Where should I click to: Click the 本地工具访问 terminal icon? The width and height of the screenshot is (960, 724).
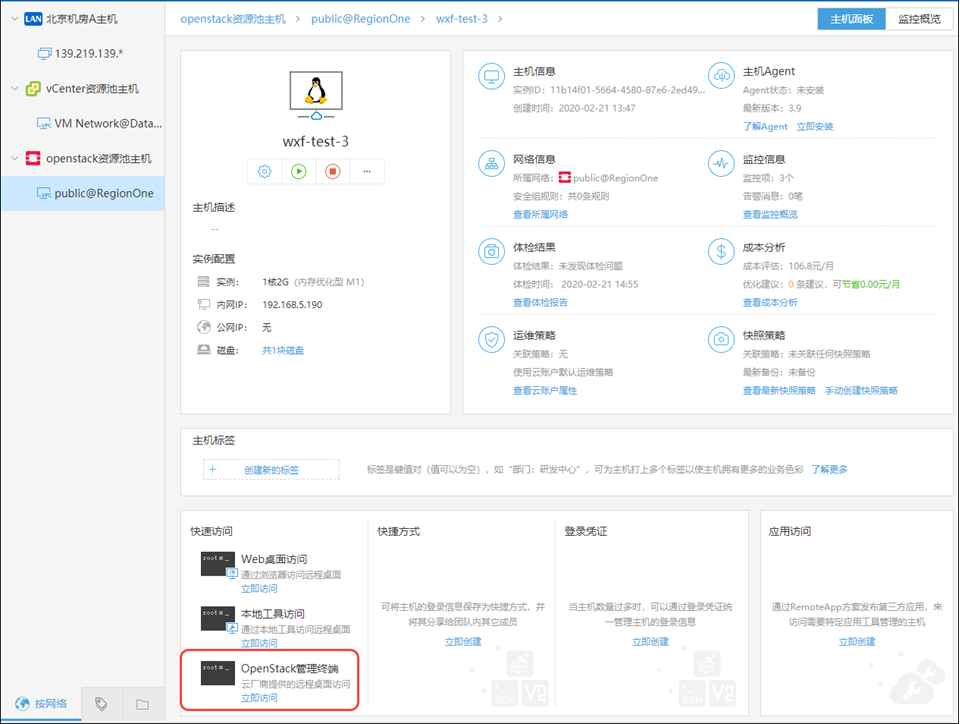pyautogui.click(x=218, y=618)
